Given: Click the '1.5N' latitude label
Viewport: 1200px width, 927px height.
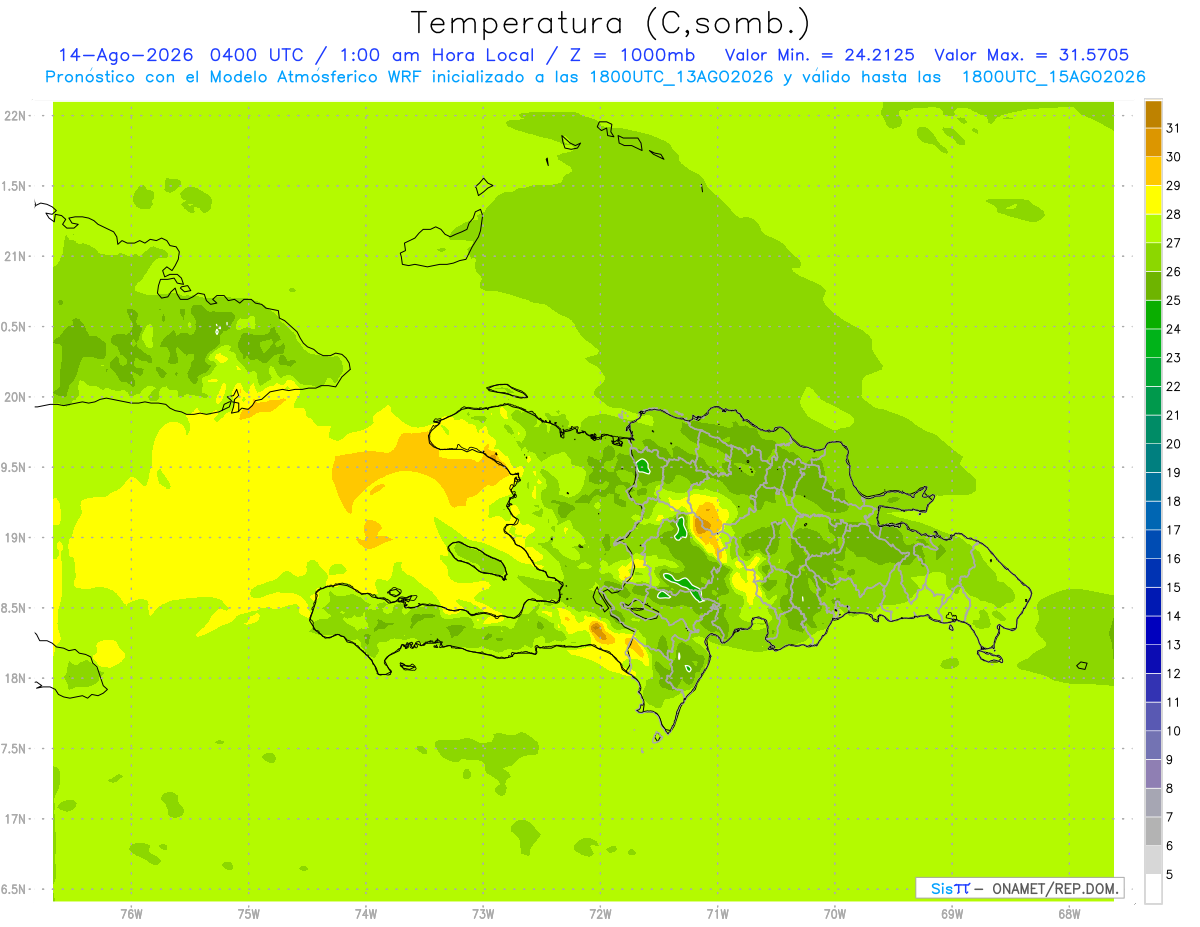Looking at the screenshot, I should pos(14,186).
